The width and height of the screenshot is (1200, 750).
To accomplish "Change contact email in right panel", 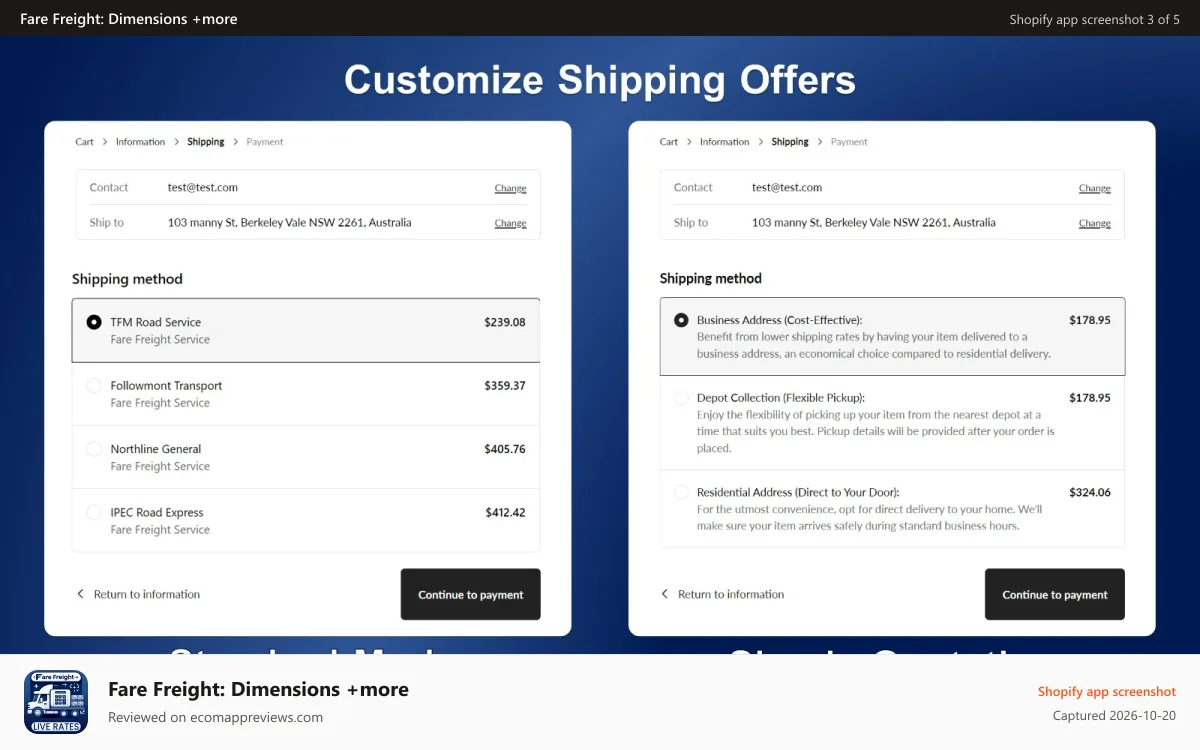I will 1094,188.
